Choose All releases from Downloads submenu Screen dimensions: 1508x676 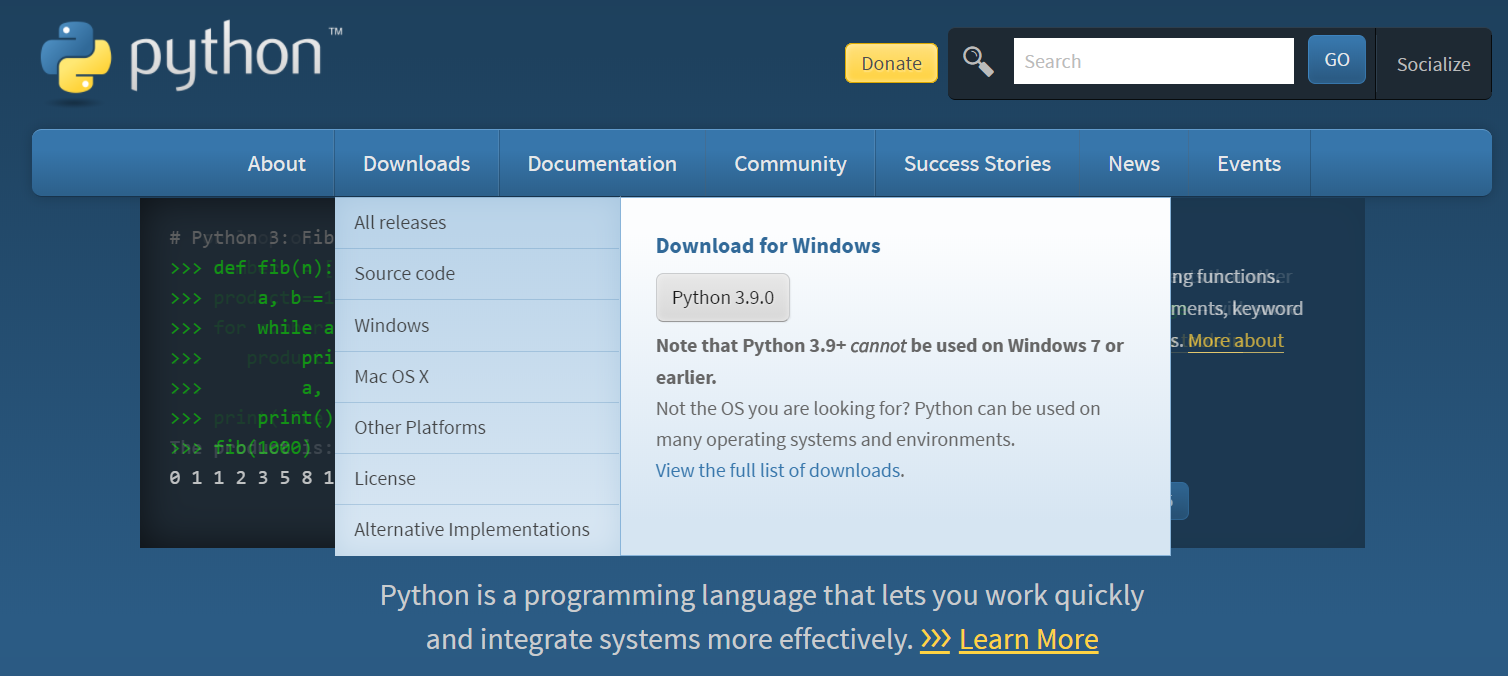pos(478,223)
